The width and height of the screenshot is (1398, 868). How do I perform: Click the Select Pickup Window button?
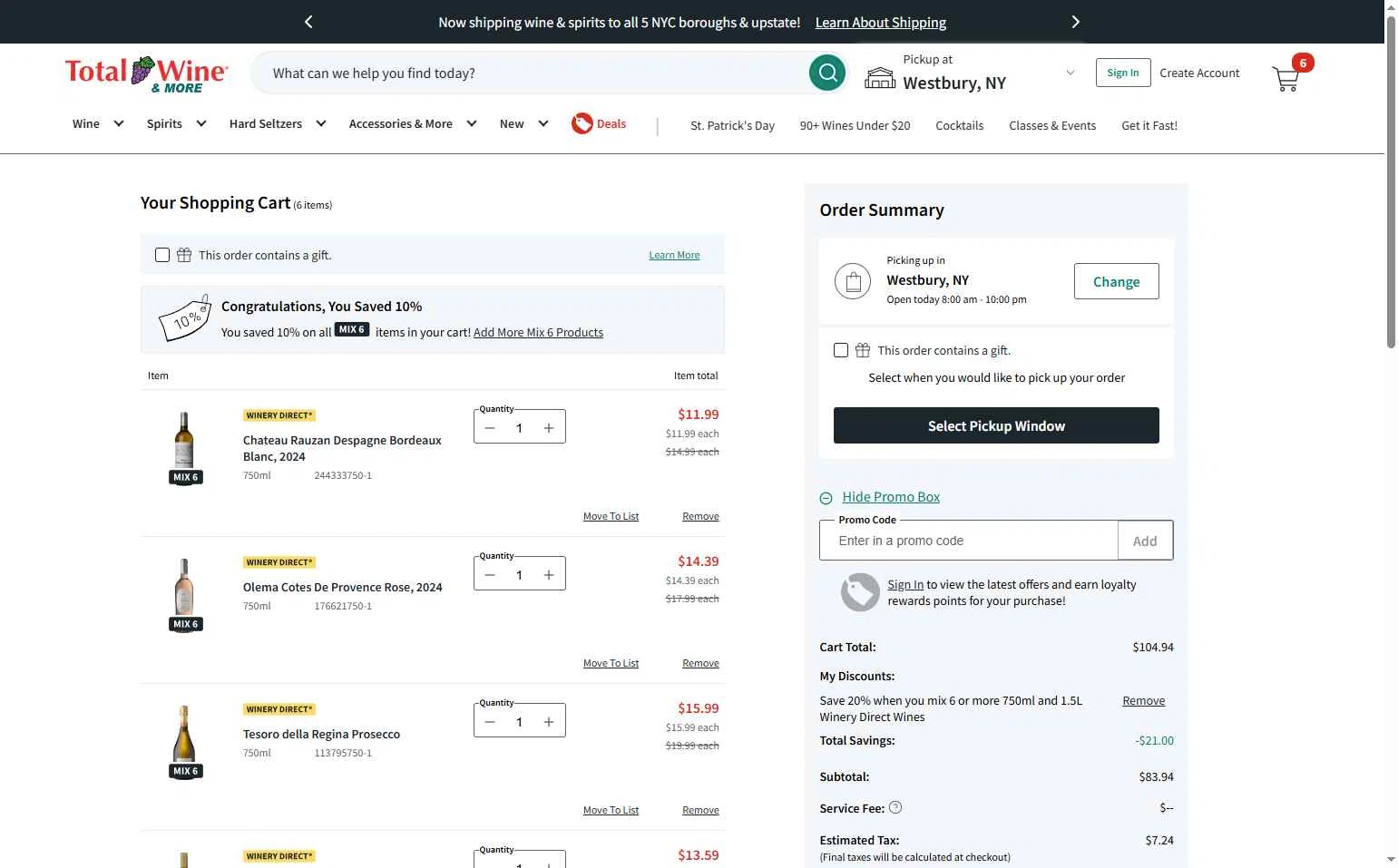(996, 425)
